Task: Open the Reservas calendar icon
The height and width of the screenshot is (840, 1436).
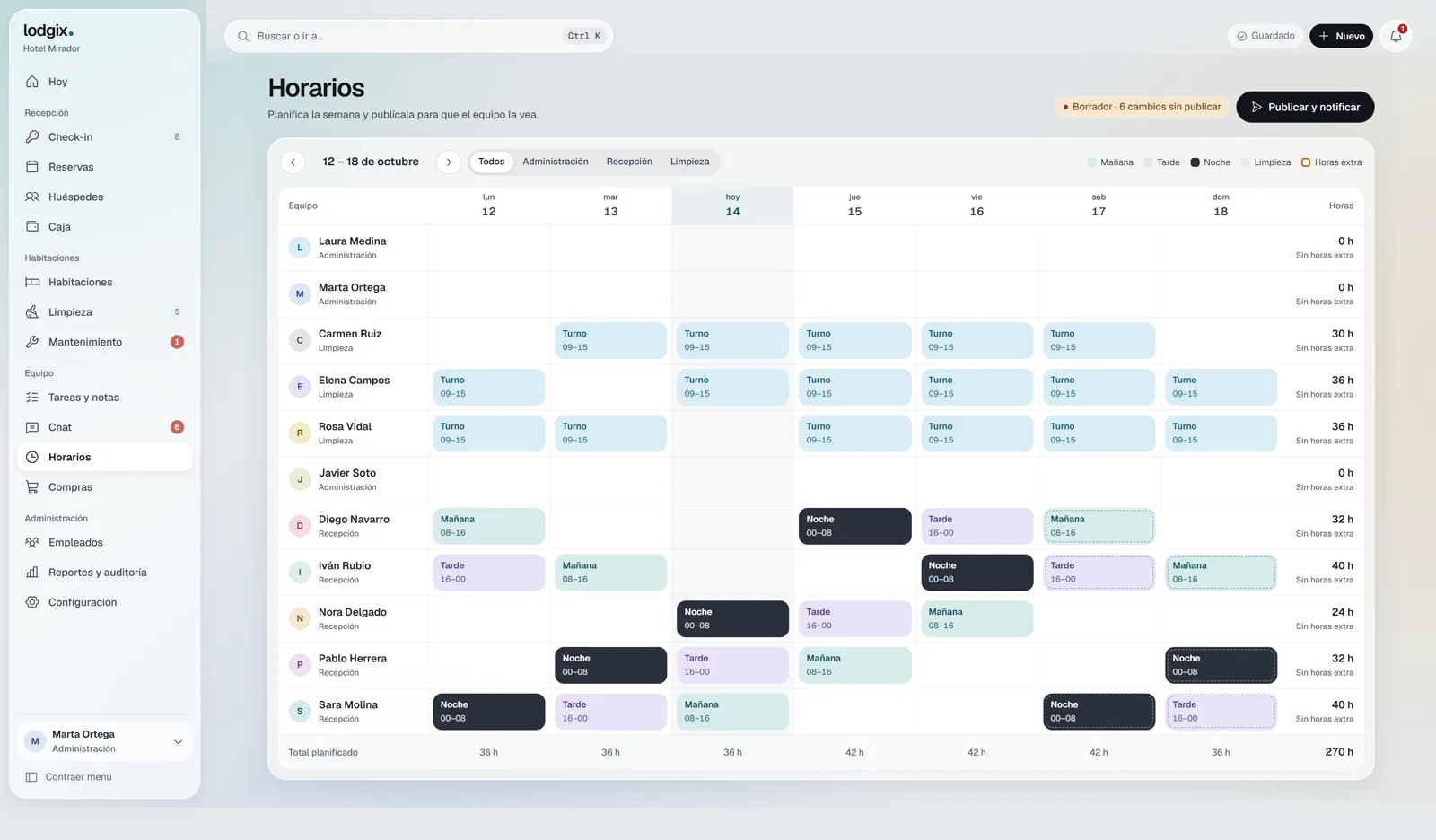Action: [x=32, y=167]
